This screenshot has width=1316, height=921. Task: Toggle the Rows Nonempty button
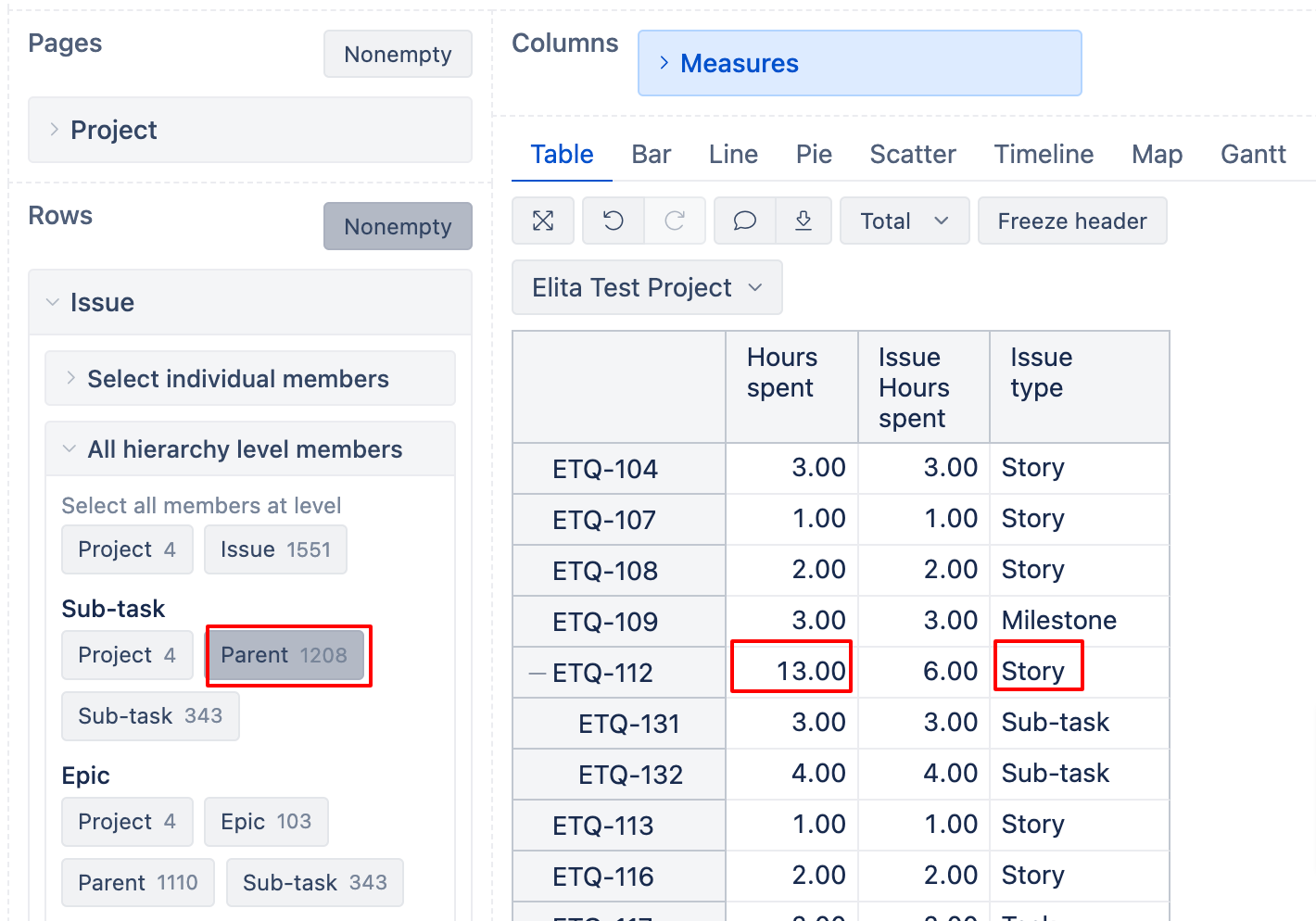click(x=398, y=226)
